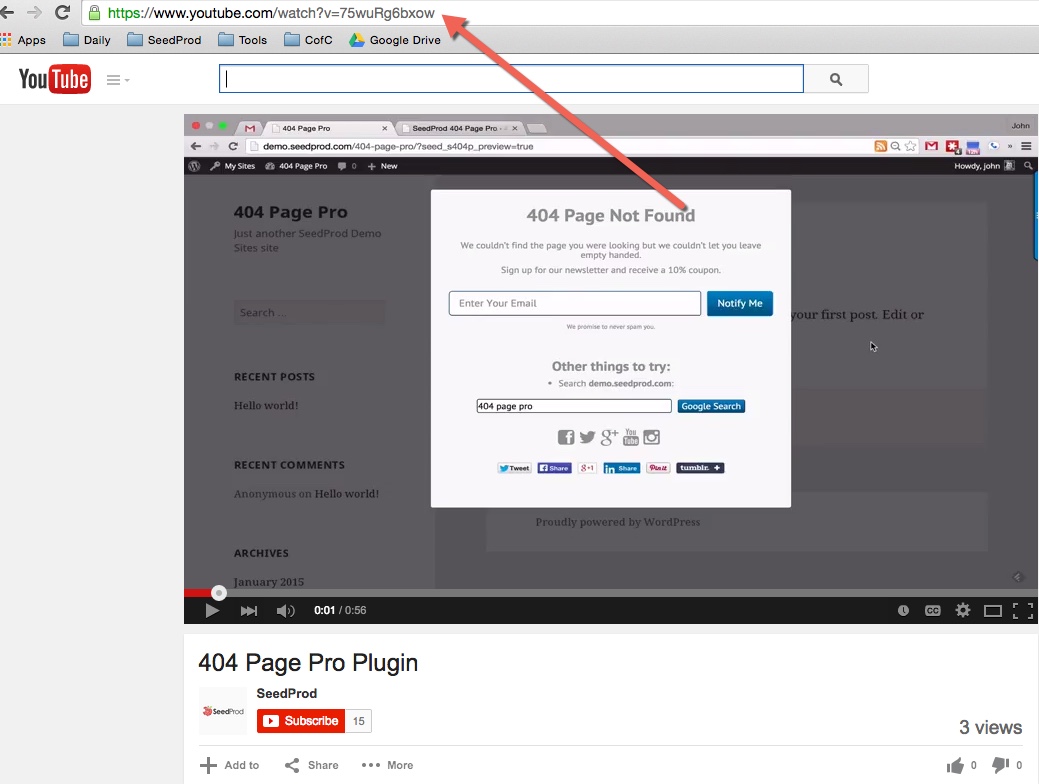Click the Watch Later clock icon
The height and width of the screenshot is (784, 1039).
903,610
